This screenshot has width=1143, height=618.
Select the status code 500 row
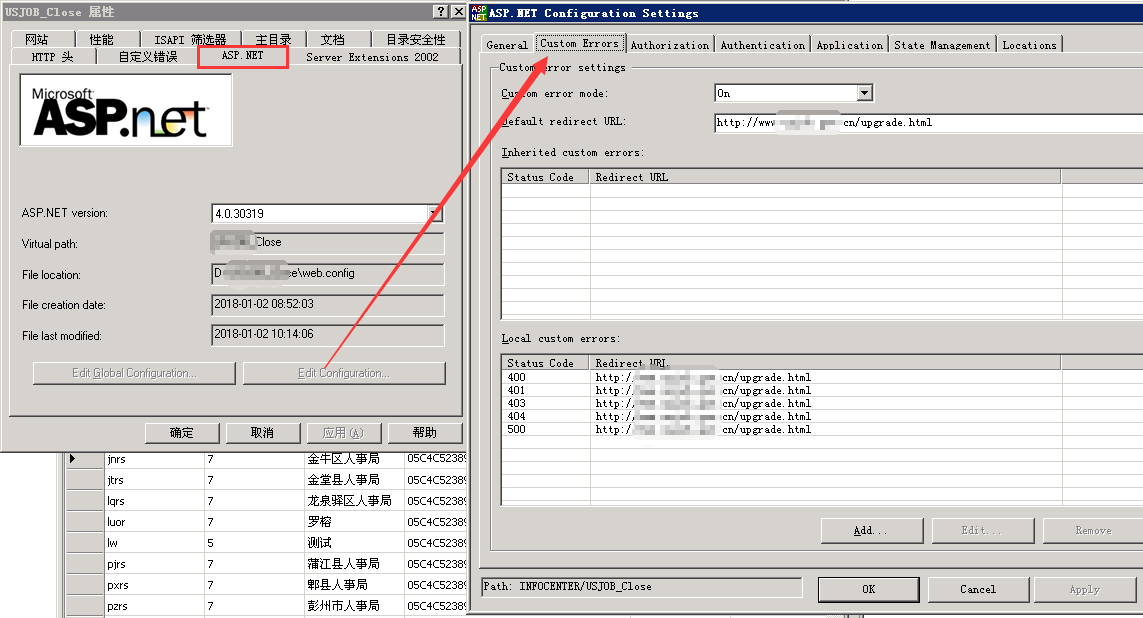[822, 430]
